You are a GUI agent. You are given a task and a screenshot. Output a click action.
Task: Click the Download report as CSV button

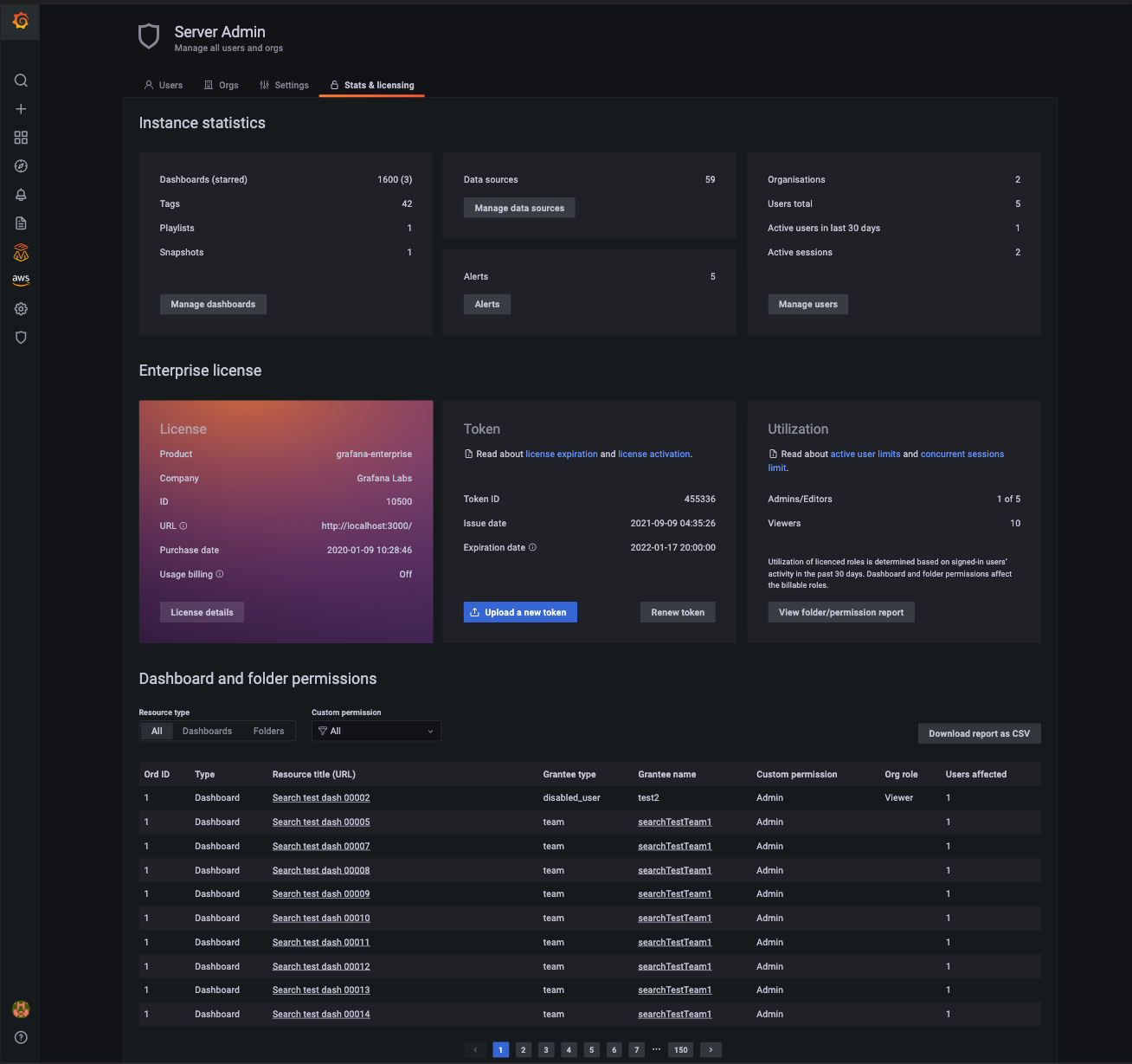979,733
